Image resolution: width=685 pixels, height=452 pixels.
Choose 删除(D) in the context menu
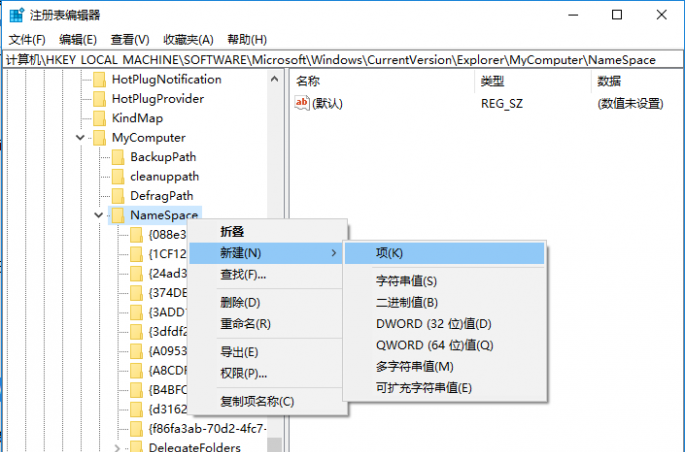268,302
